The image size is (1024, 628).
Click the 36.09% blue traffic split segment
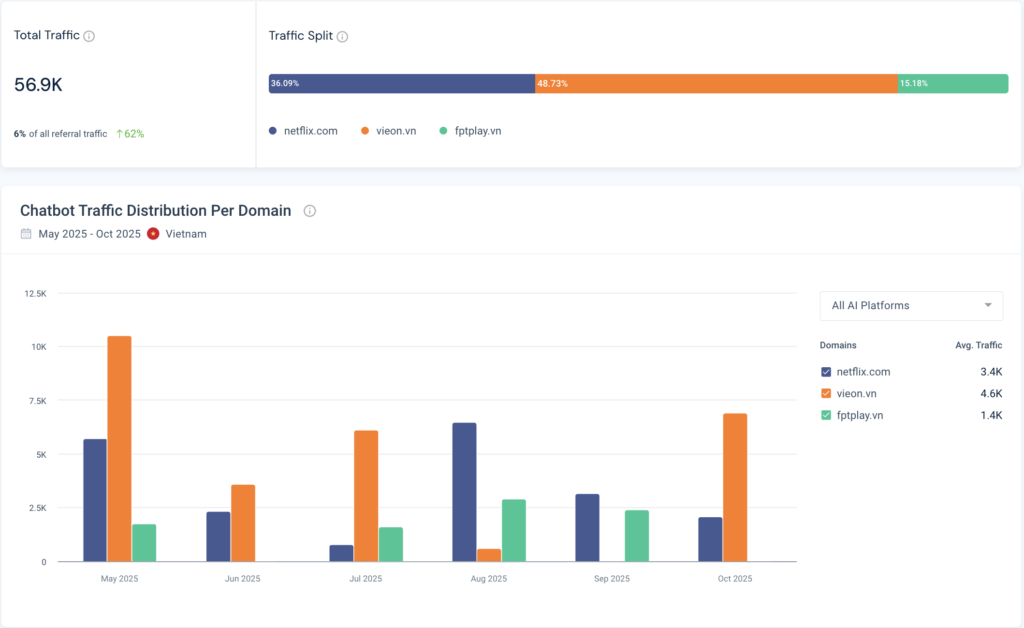(x=402, y=83)
